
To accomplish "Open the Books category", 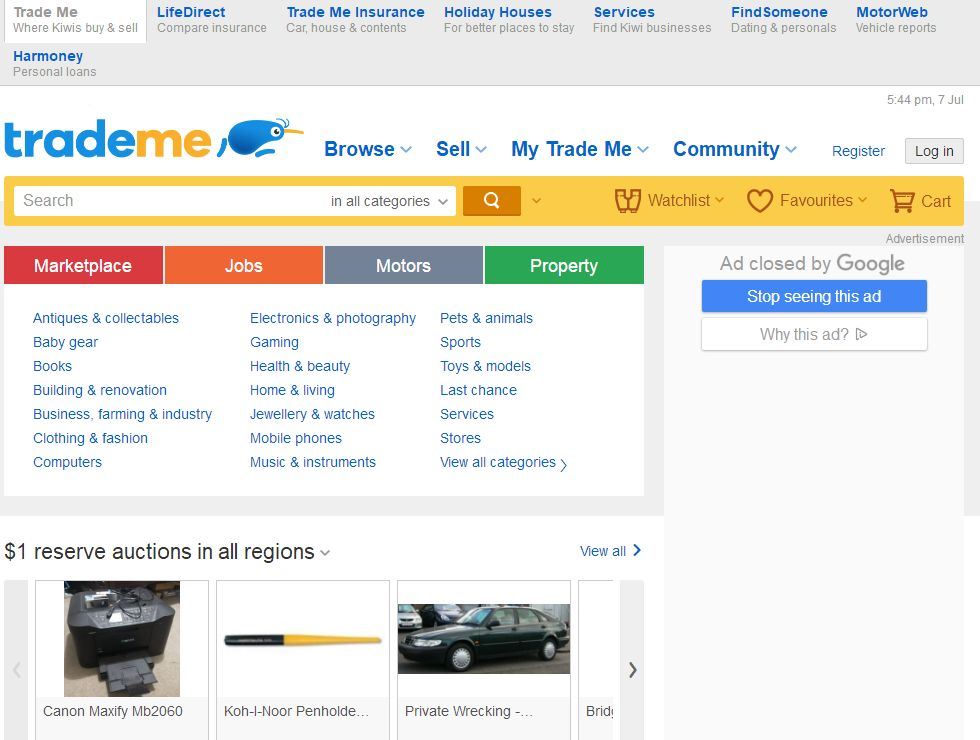I will click(x=52, y=366).
